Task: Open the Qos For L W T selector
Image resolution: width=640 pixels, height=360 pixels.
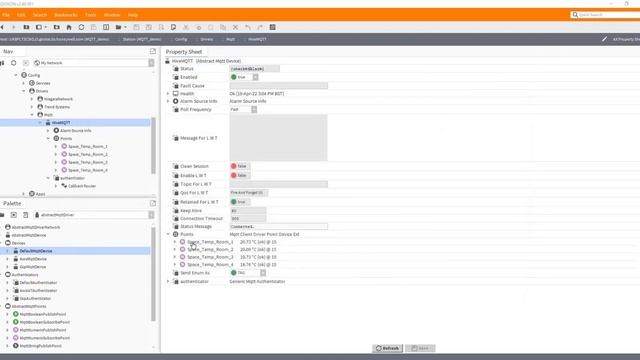Action: tap(248, 193)
